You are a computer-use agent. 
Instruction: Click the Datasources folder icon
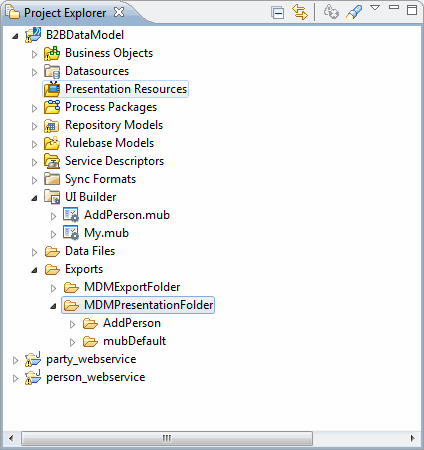pos(52,71)
